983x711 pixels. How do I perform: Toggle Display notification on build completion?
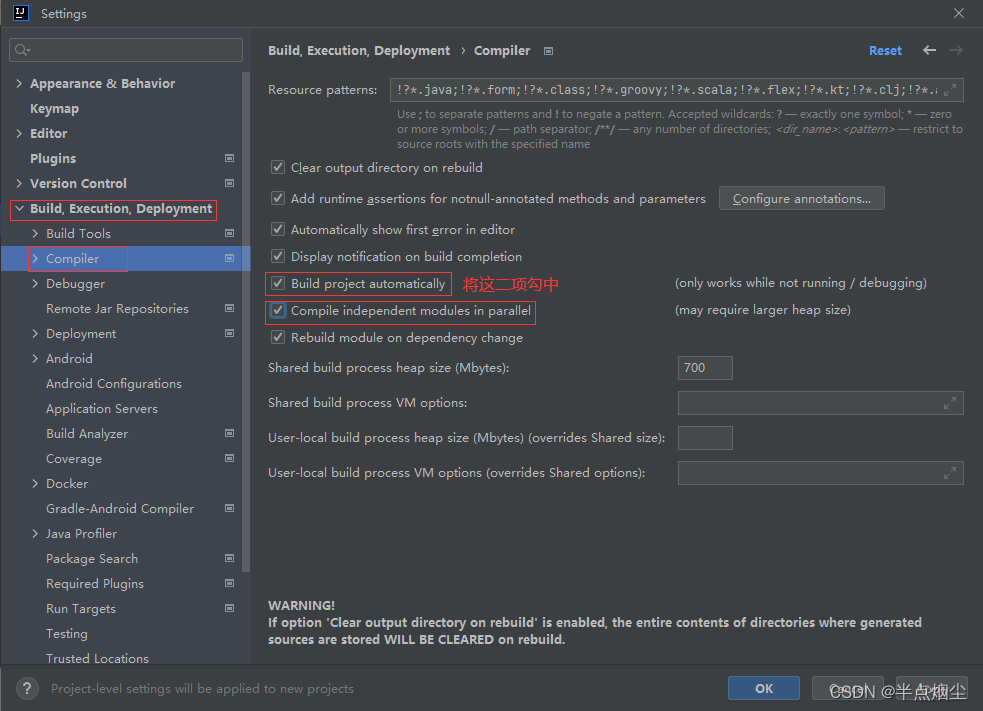[278, 256]
